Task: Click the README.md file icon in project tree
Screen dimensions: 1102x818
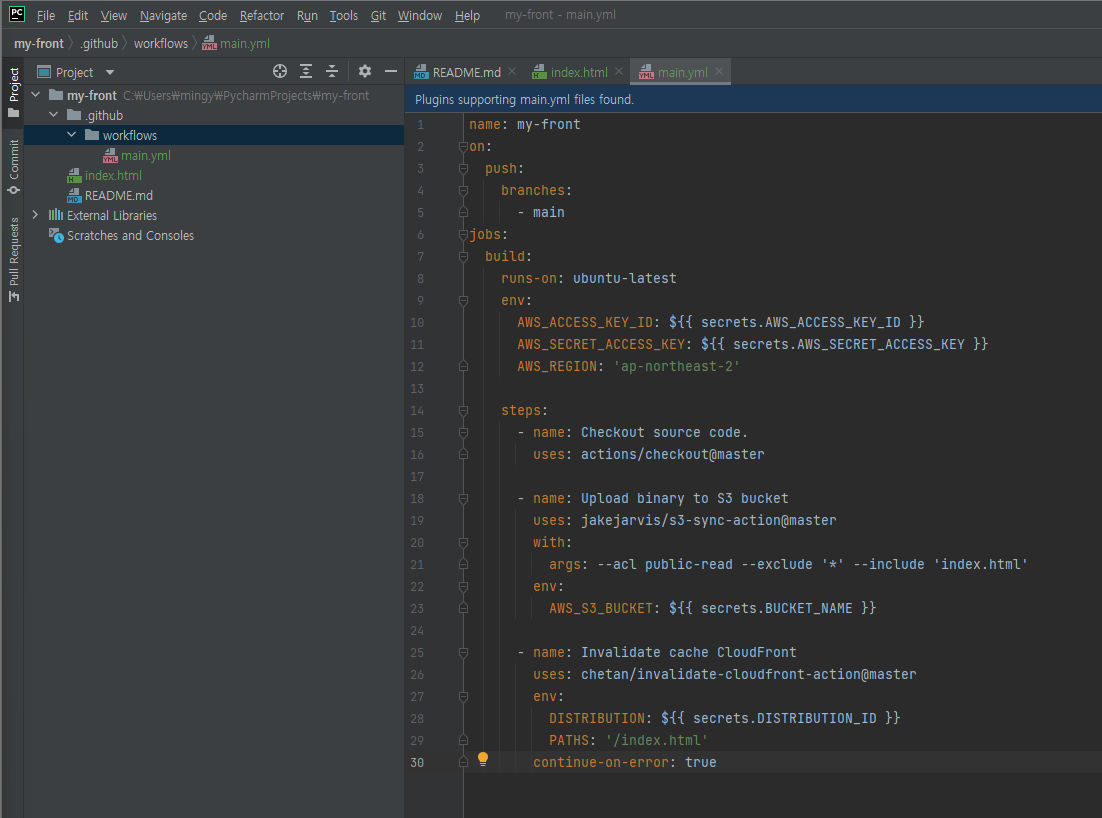Action: [74, 195]
